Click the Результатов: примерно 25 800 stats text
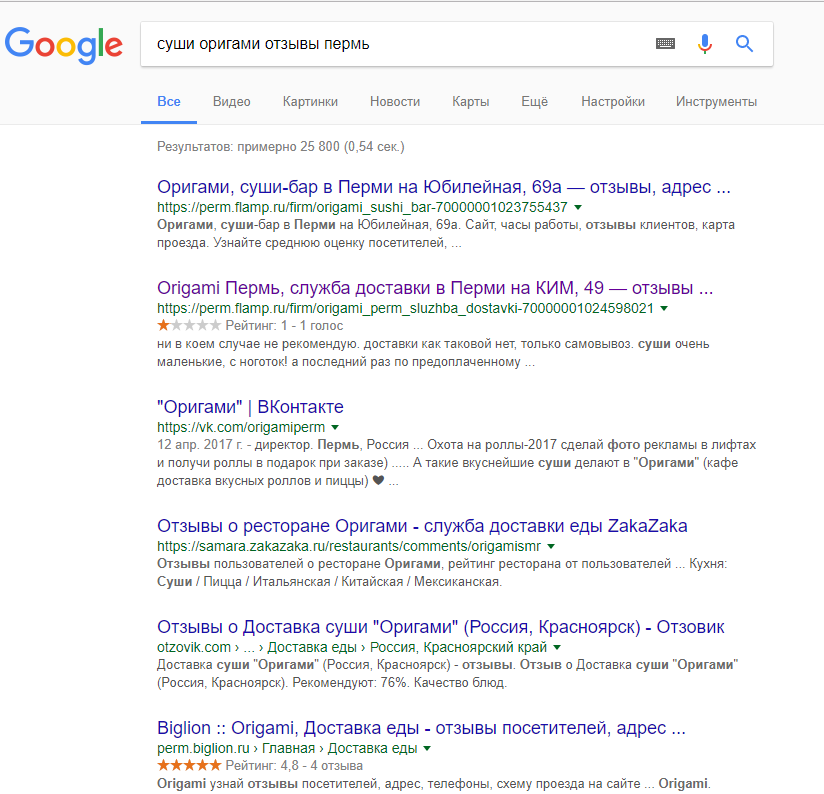Screen dimensions: 824x794 click(x=281, y=147)
